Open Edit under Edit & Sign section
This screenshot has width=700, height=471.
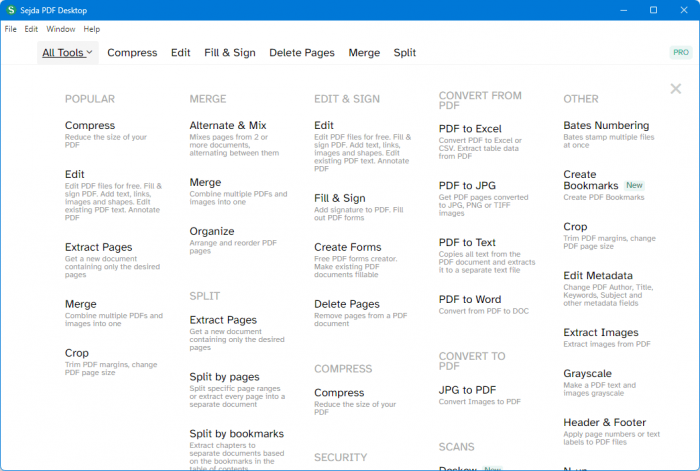tap(324, 125)
